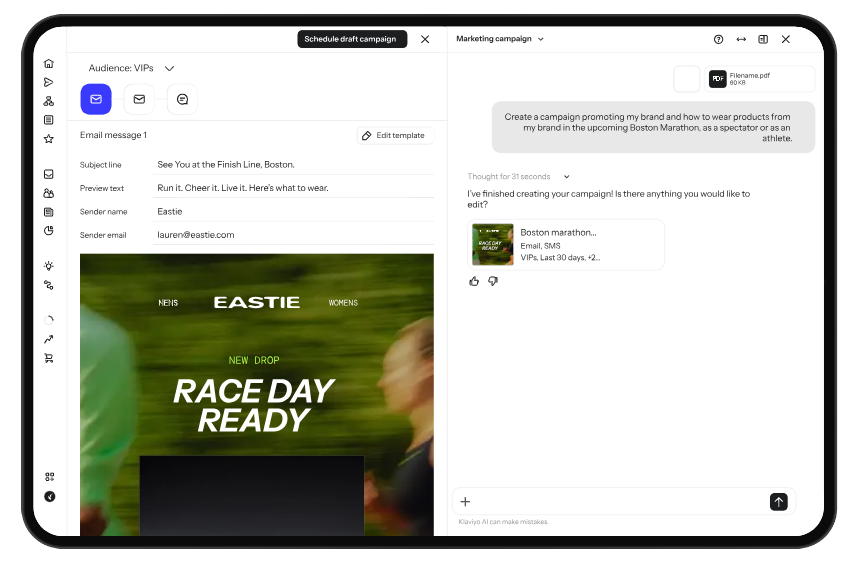Image resolution: width=859 pixels, height=563 pixels.
Task: Open the analytics pie chart icon
Action: point(49,231)
